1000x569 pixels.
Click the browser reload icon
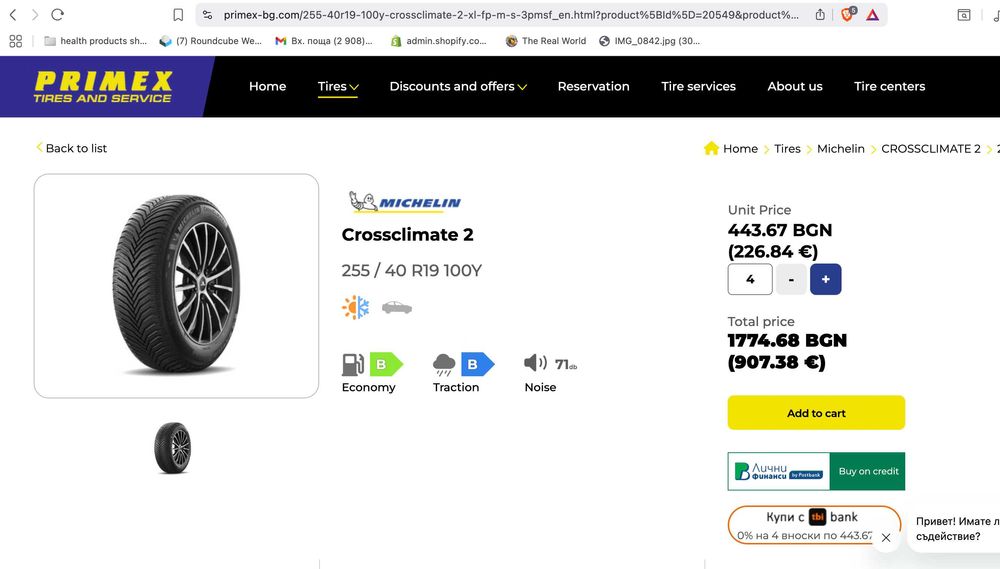[x=57, y=15]
